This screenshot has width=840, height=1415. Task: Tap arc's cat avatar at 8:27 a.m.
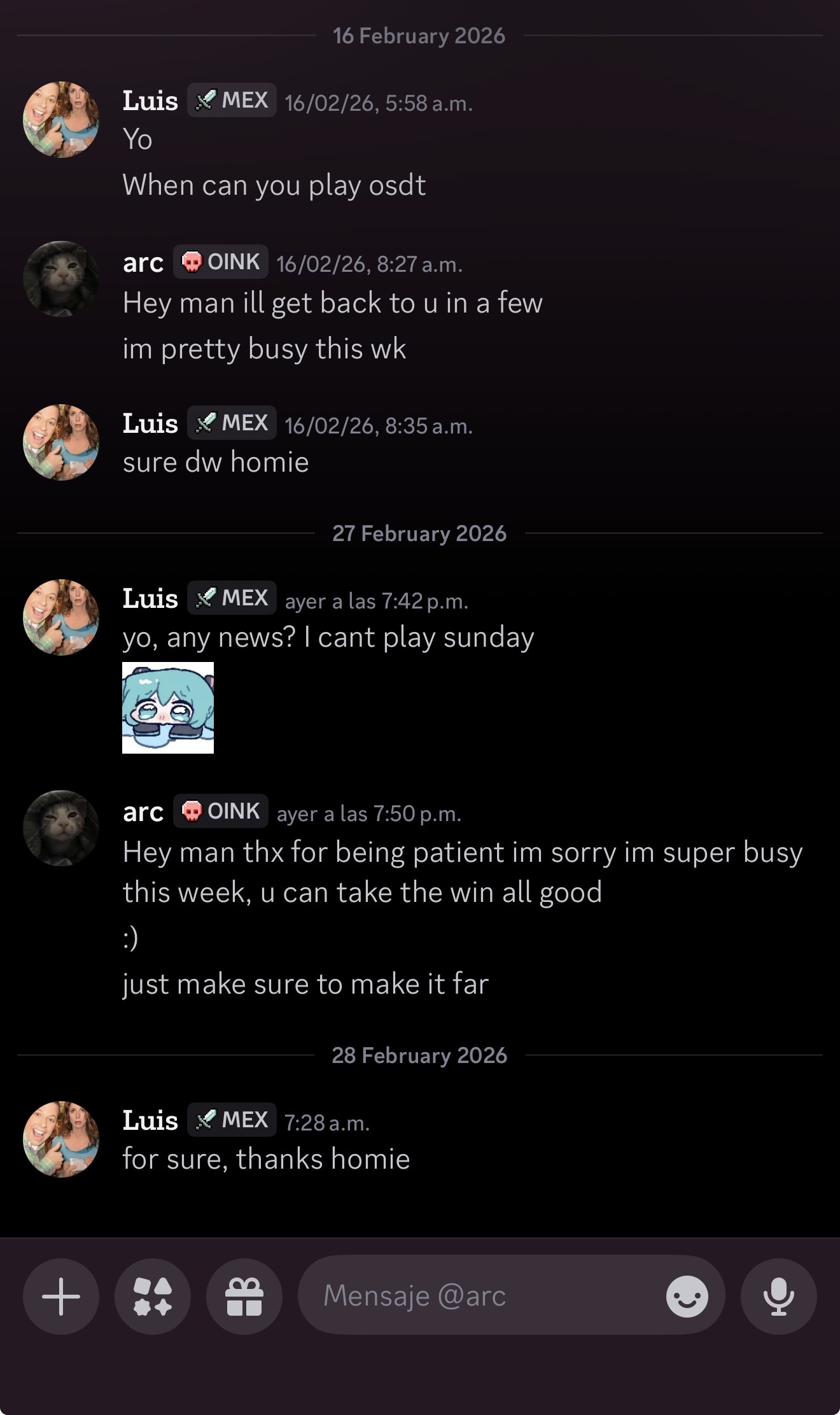[61, 279]
